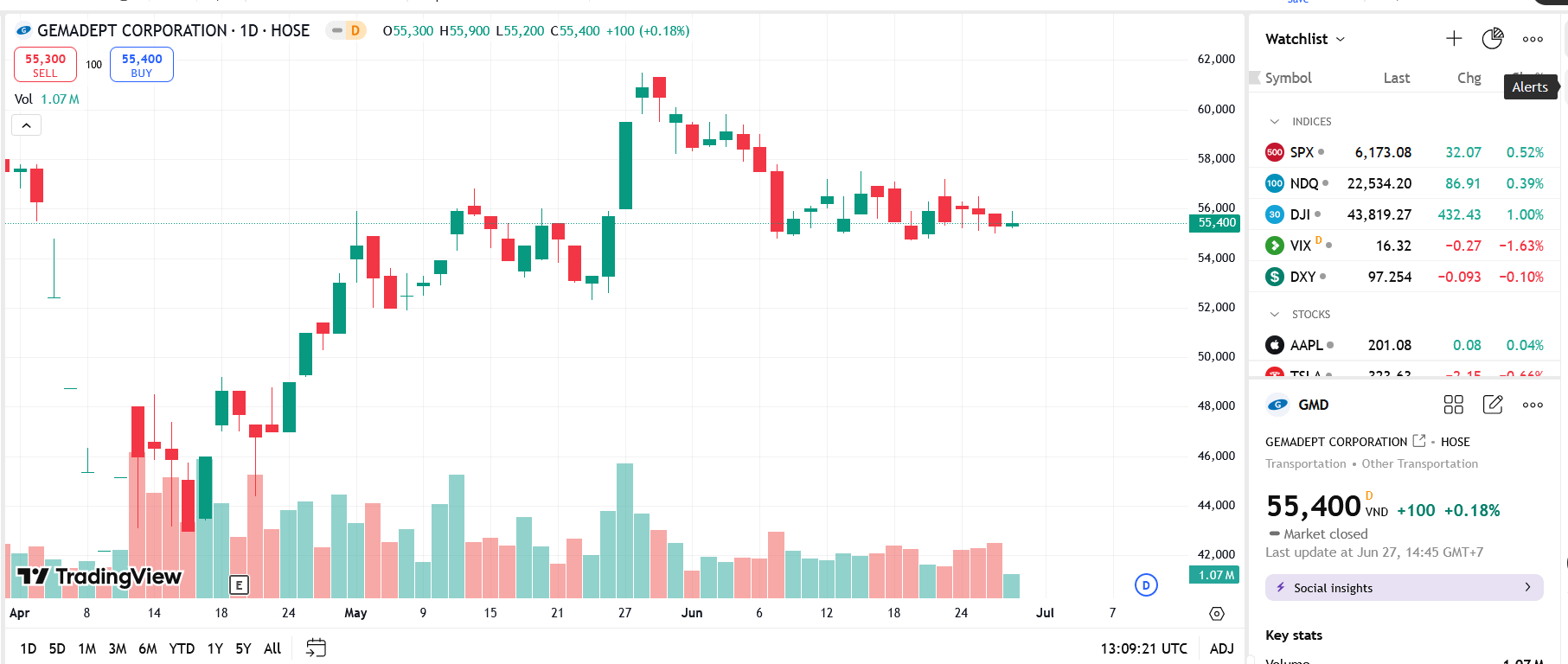Image resolution: width=1568 pixels, height=664 pixels.
Task: Select the YTD time range
Action: click(x=182, y=648)
